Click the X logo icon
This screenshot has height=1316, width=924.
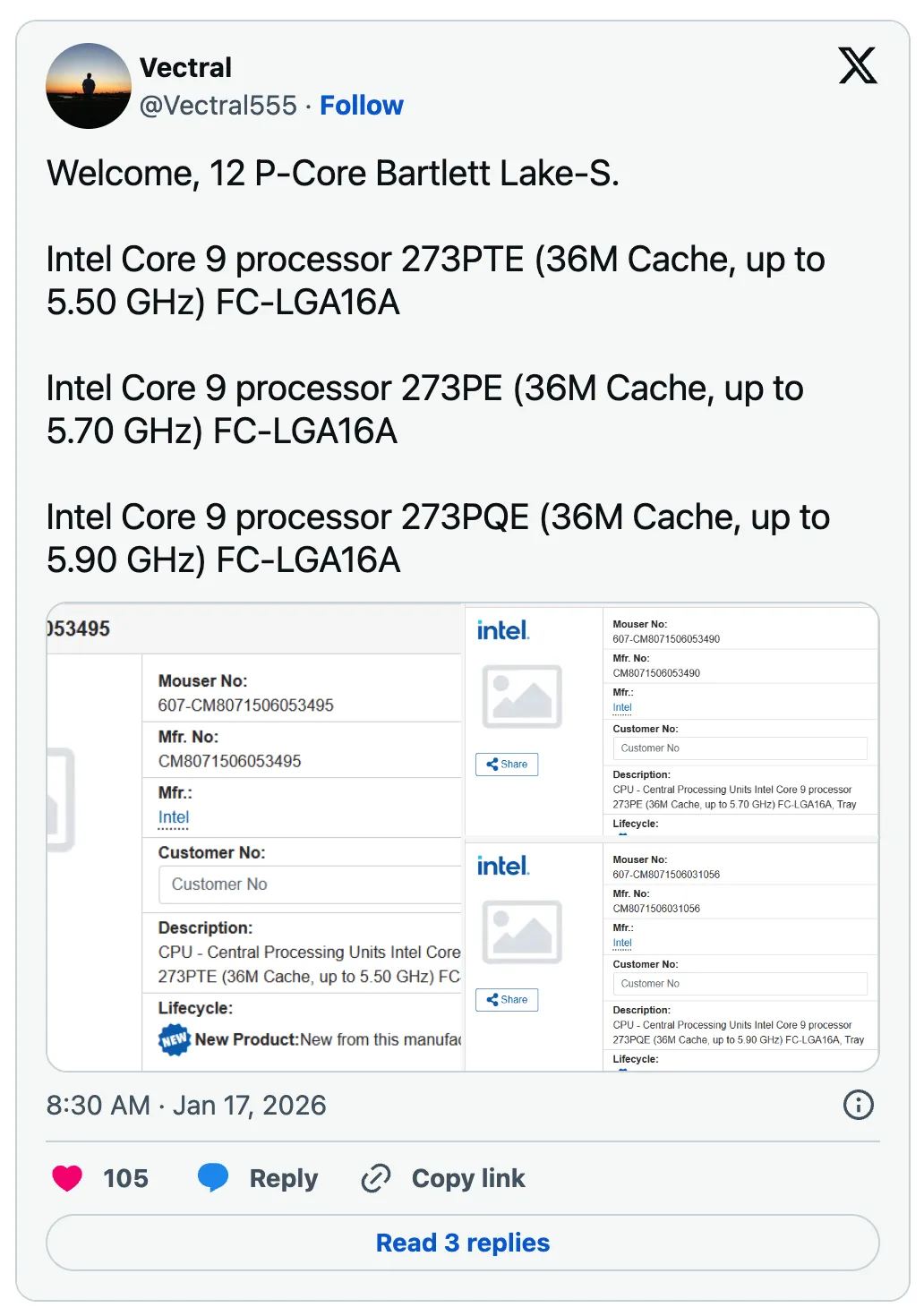(858, 66)
